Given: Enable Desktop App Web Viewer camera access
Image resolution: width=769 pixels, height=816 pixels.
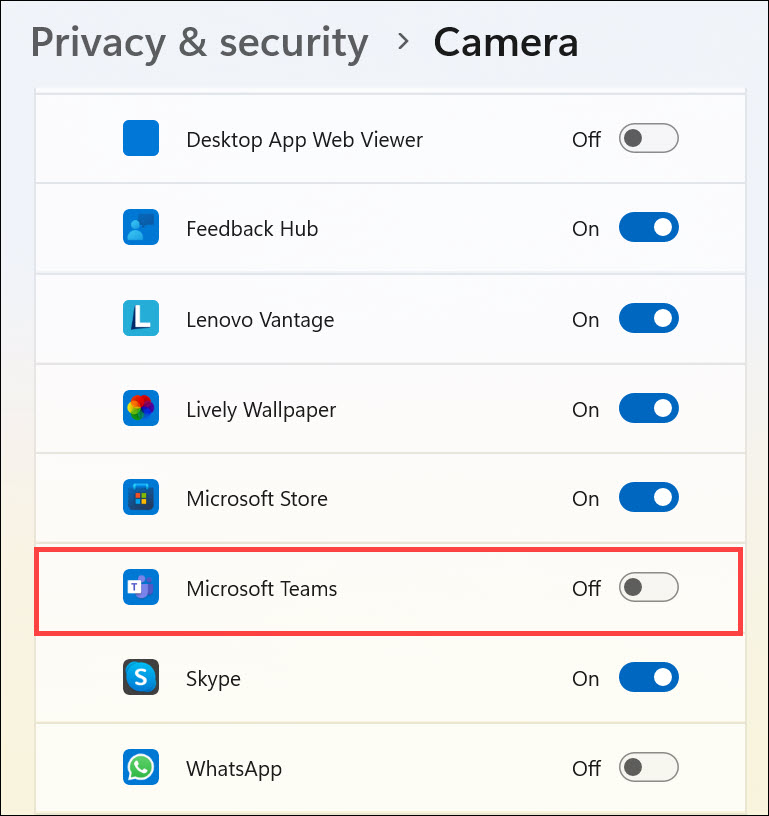Looking at the screenshot, I should pyautogui.click(x=648, y=138).
